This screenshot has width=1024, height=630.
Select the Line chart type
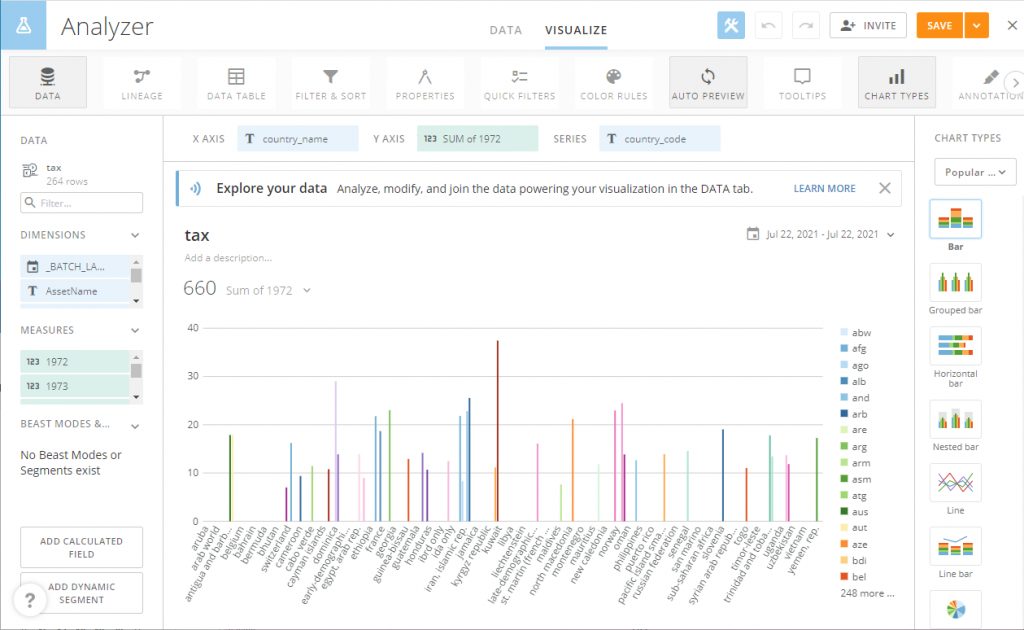(954, 484)
